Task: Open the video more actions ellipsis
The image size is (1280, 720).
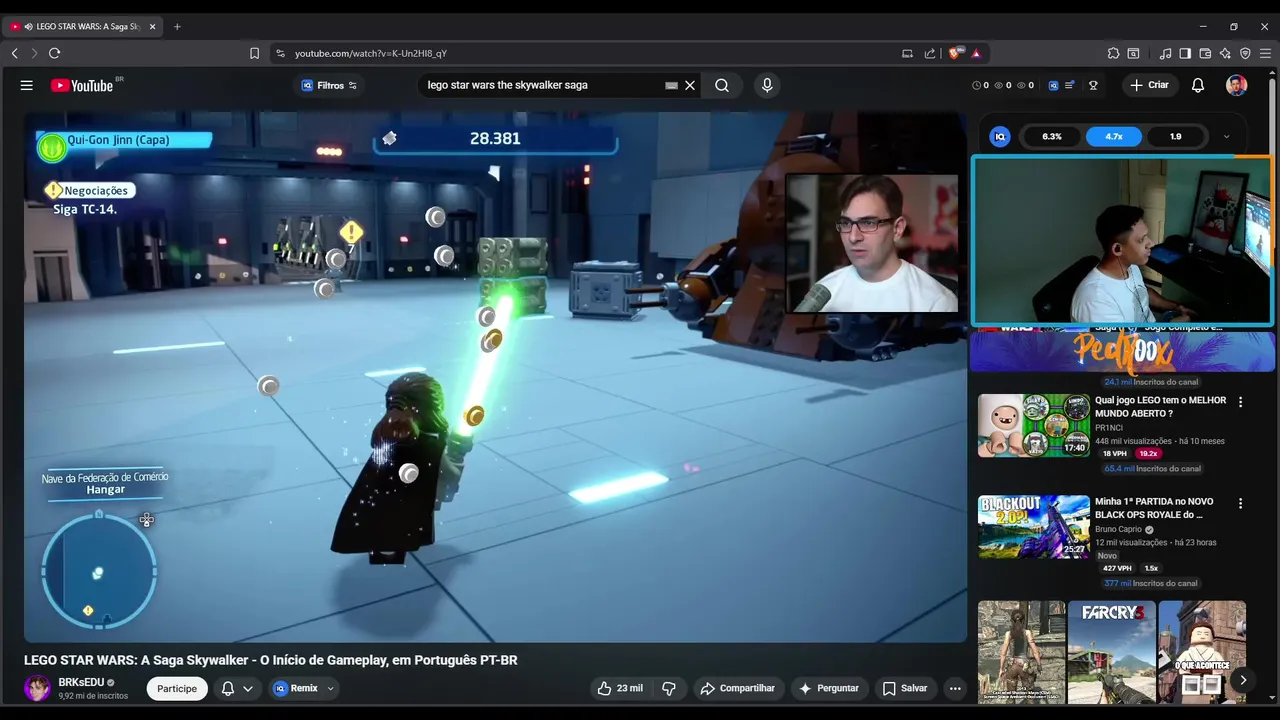Action: coord(955,688)
